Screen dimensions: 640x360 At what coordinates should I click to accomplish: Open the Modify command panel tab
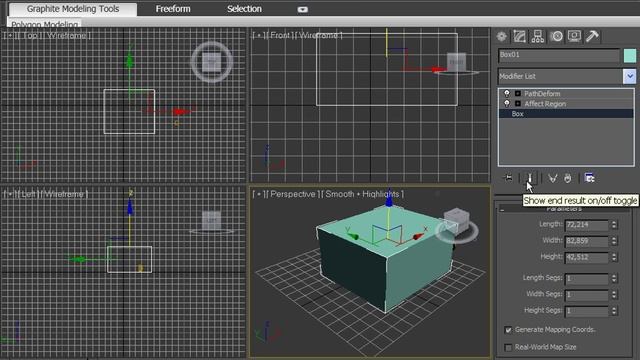(x=519, y=37)
